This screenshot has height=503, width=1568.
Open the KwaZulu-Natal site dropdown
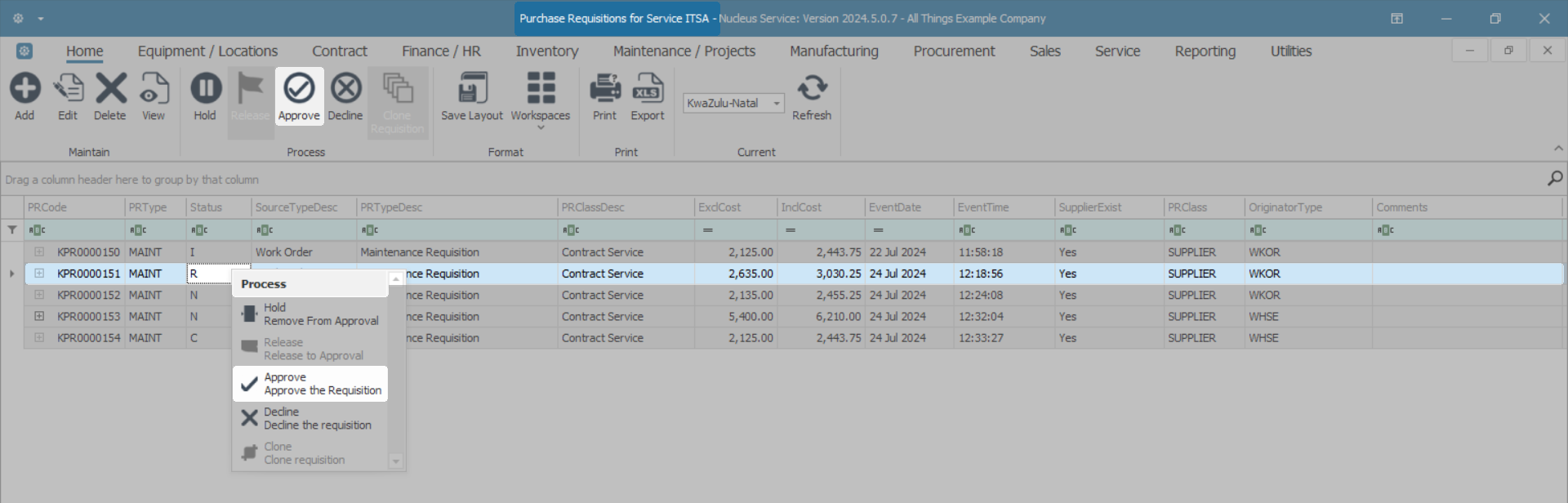pyautogui.click(x=776, y=104)
